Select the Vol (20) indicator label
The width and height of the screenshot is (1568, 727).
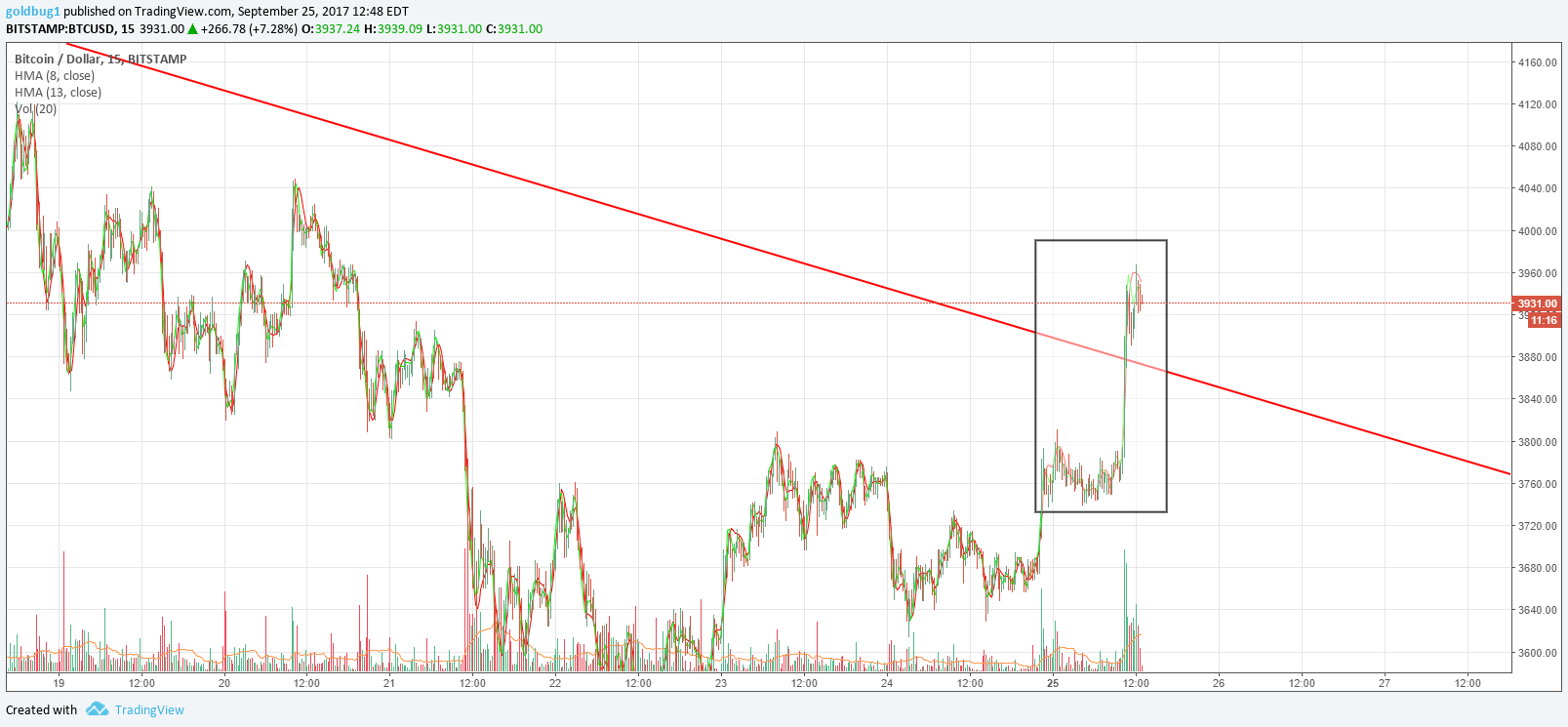pyautogui.click(x=35, y=109)
